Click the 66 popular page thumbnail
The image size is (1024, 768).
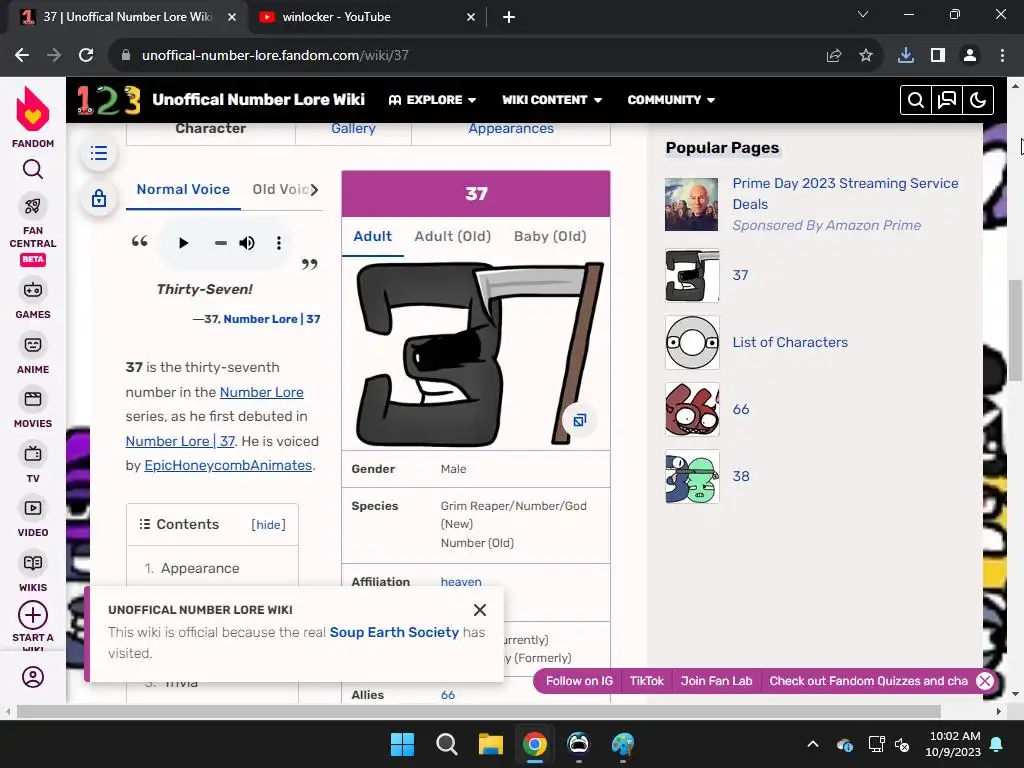(692, 409)
